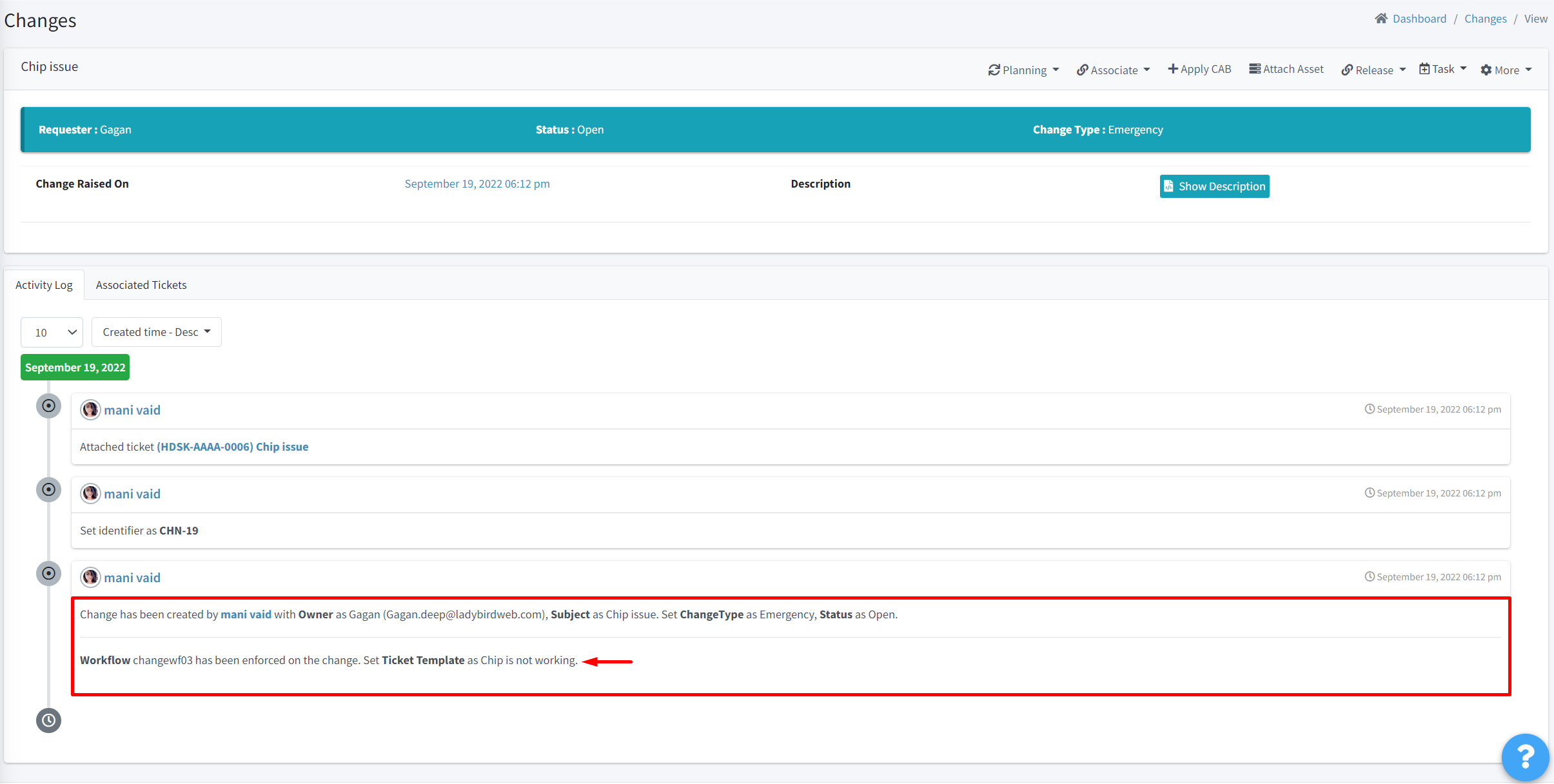This screenshot has width=1554, height=784.
Task: Select the first timeline activity marker
Action: [x=48, y=406]
